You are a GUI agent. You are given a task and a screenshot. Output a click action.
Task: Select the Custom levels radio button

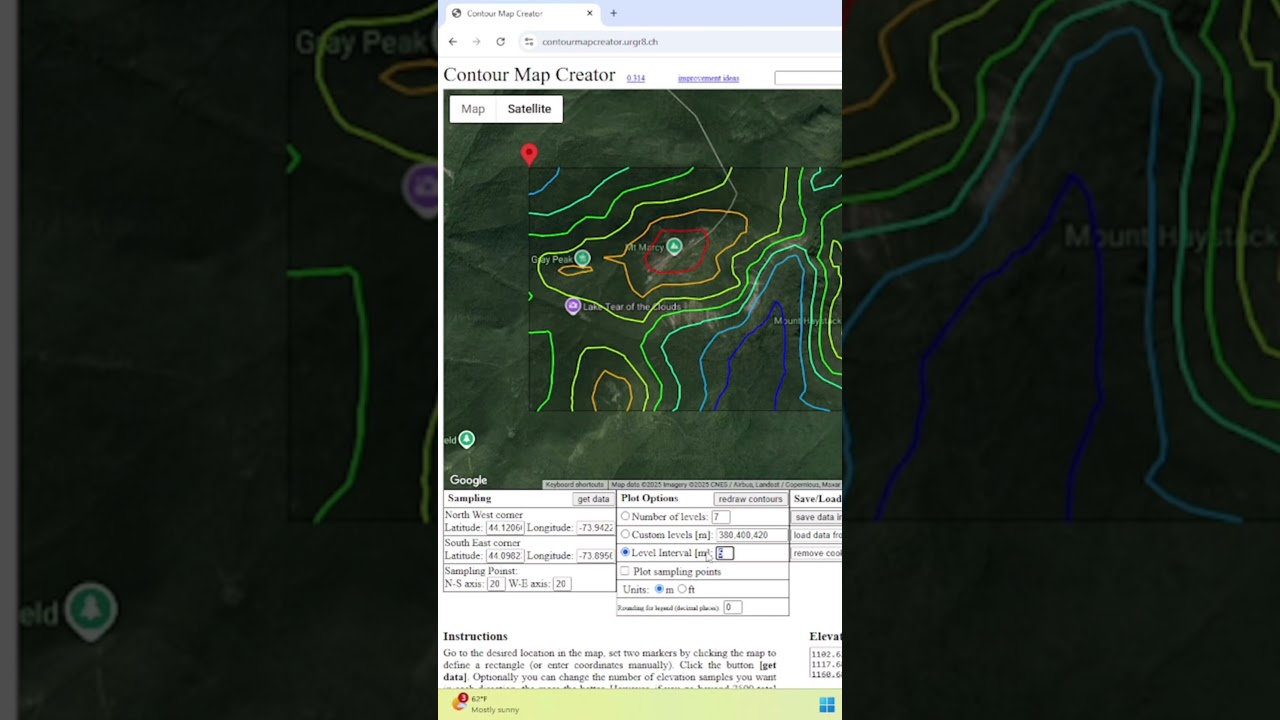tap(625, 535)
